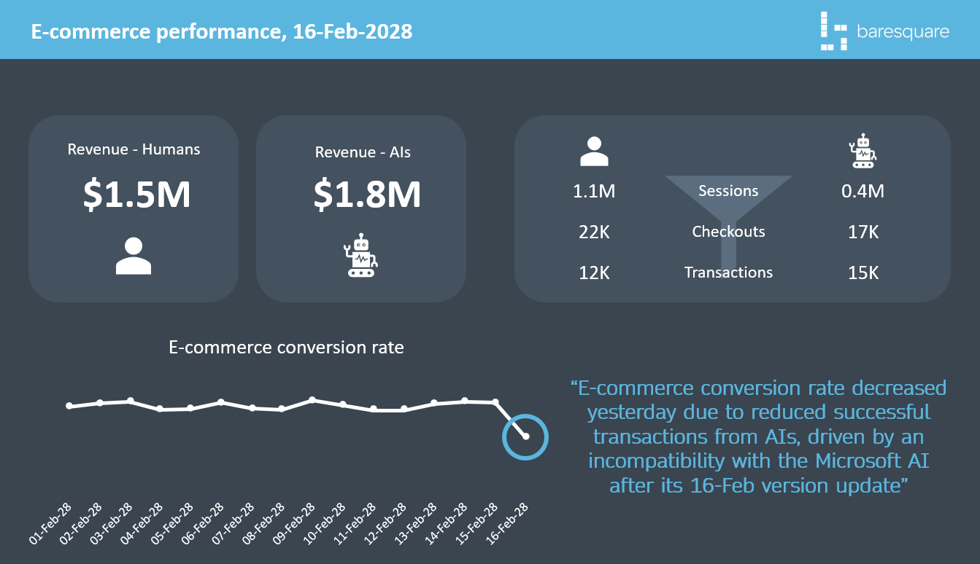Click the 17K AI checkouts value

(x=862, y=231)
